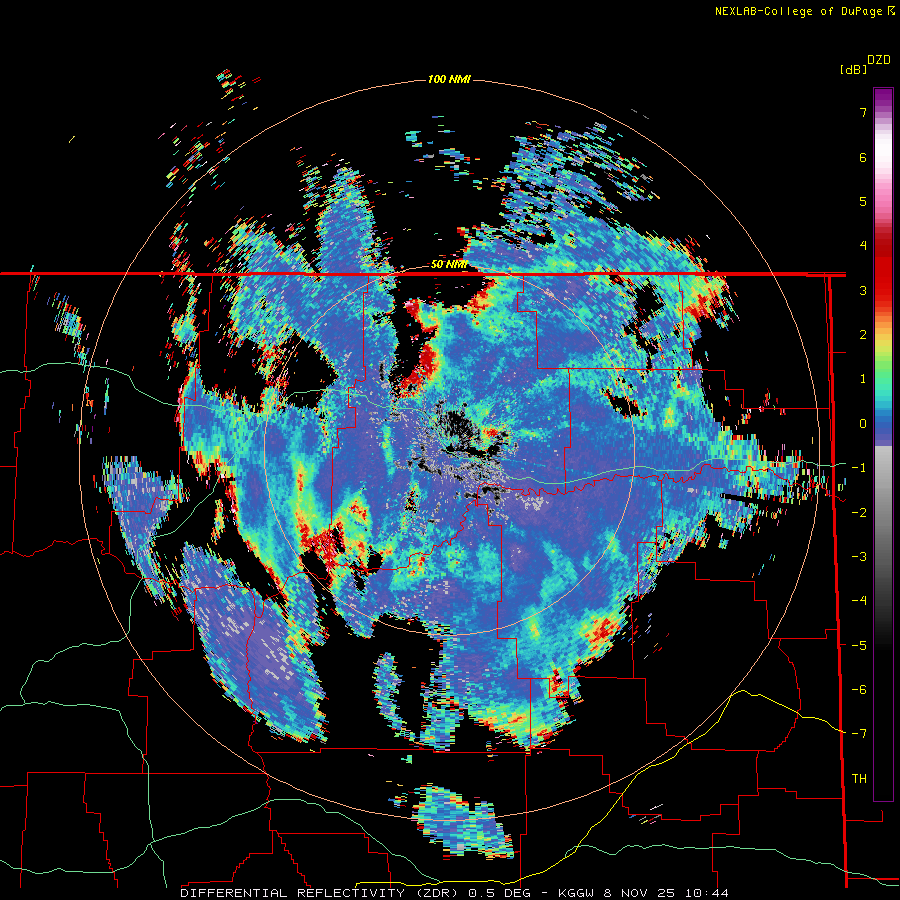Click the 0 value on the color scale
Viewport: 900px width, 900px height.
click(x=863, y=424)
